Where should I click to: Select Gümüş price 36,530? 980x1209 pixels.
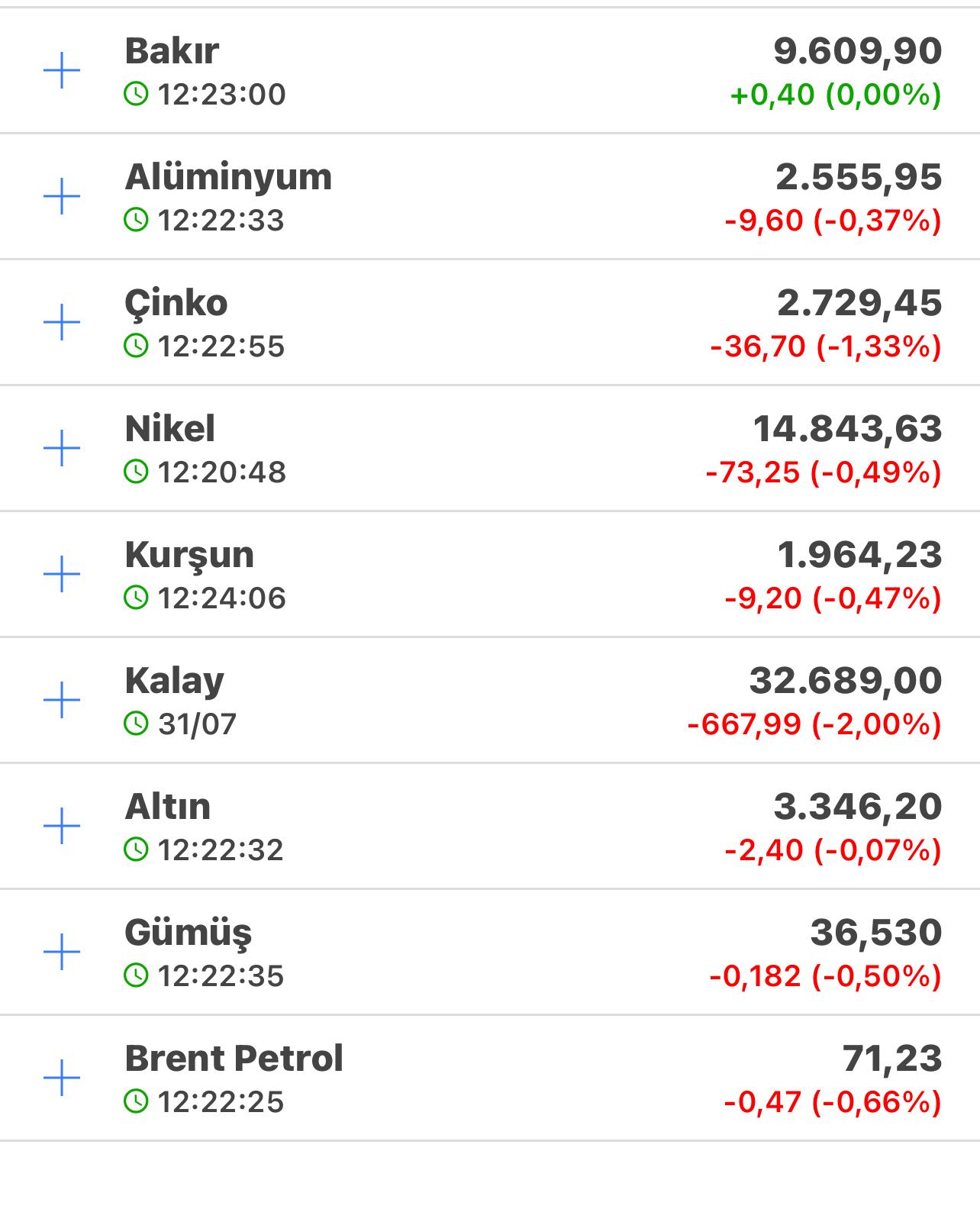[x=876, y=933]
